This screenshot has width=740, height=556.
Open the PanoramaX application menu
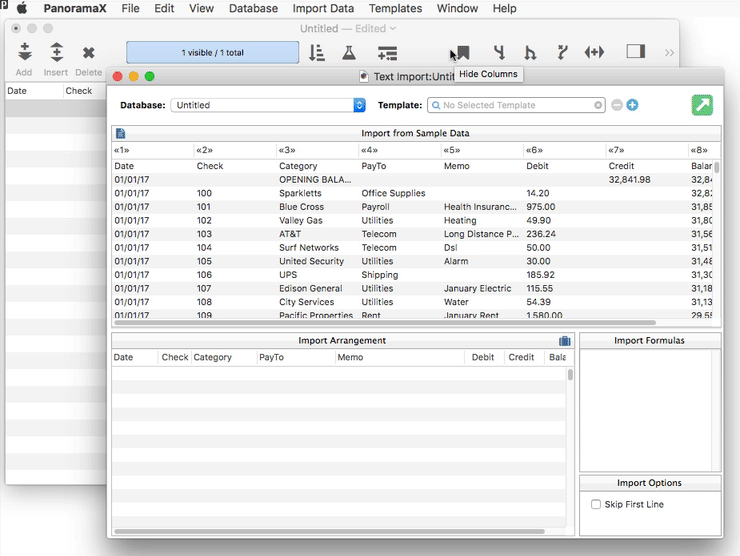(75, 8)
